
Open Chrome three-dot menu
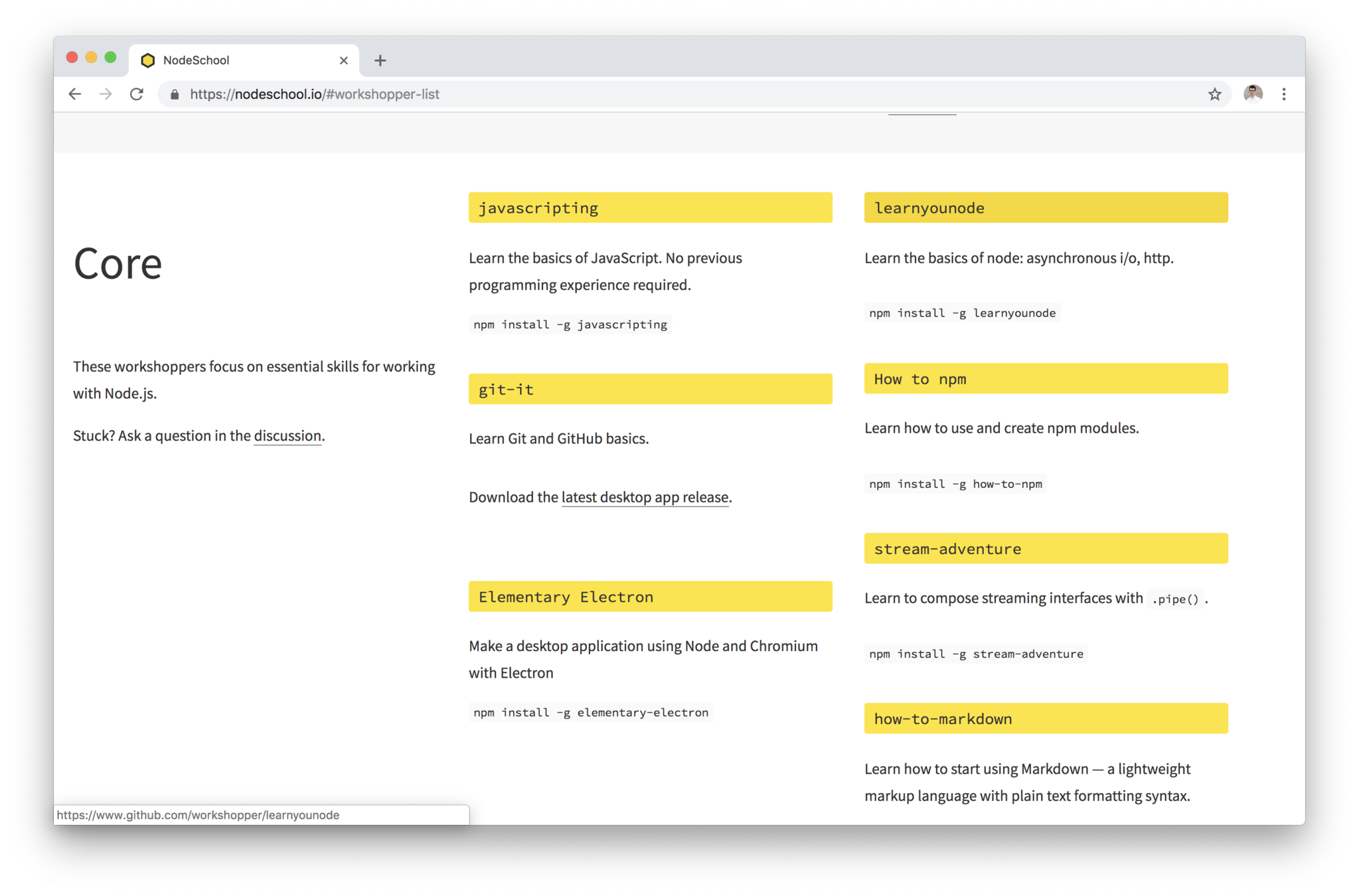pyautogui.click(x=1284, y=94)
